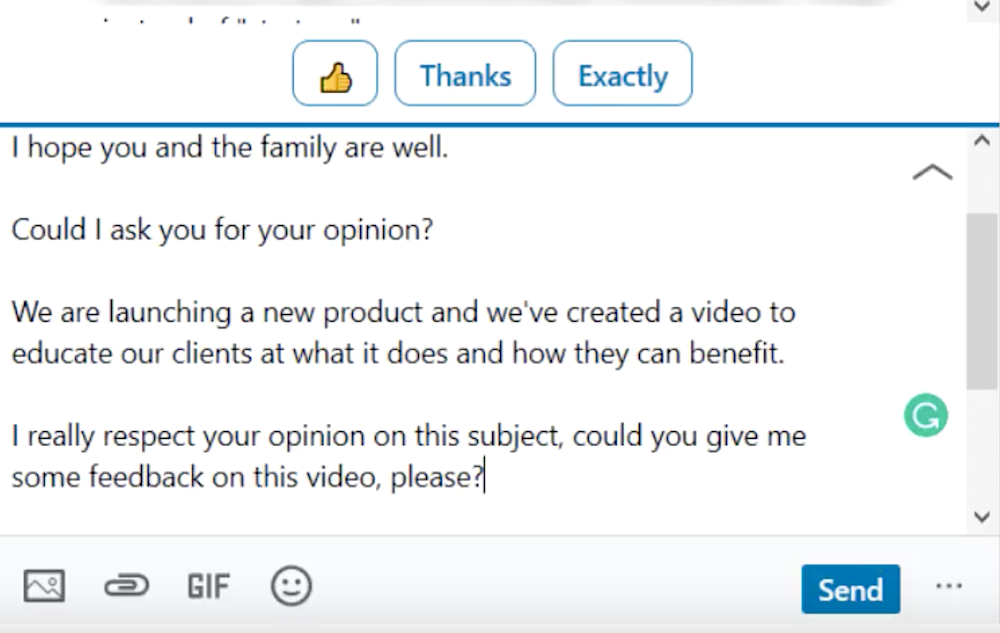
Task: Click the blue Send button
Action: pos(851,589)
